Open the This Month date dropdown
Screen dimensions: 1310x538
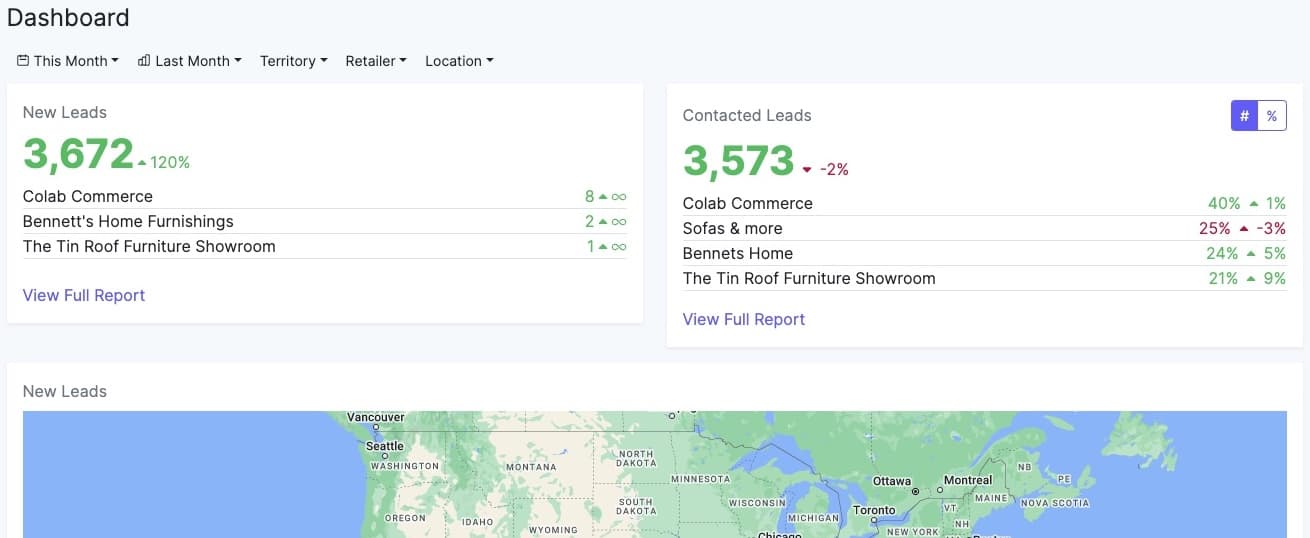(x=70, y=61)
